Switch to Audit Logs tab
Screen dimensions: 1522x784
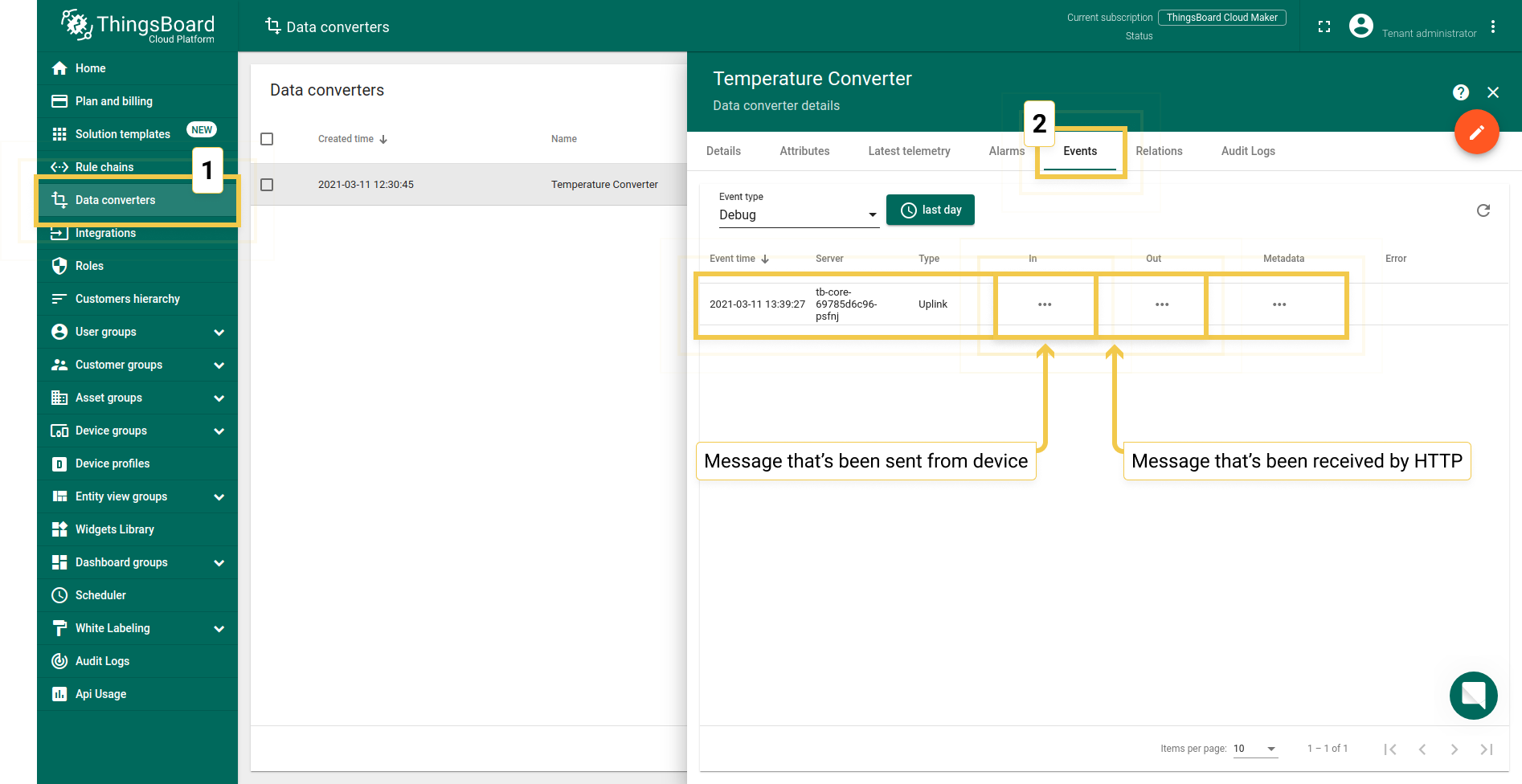point(1248,151)
